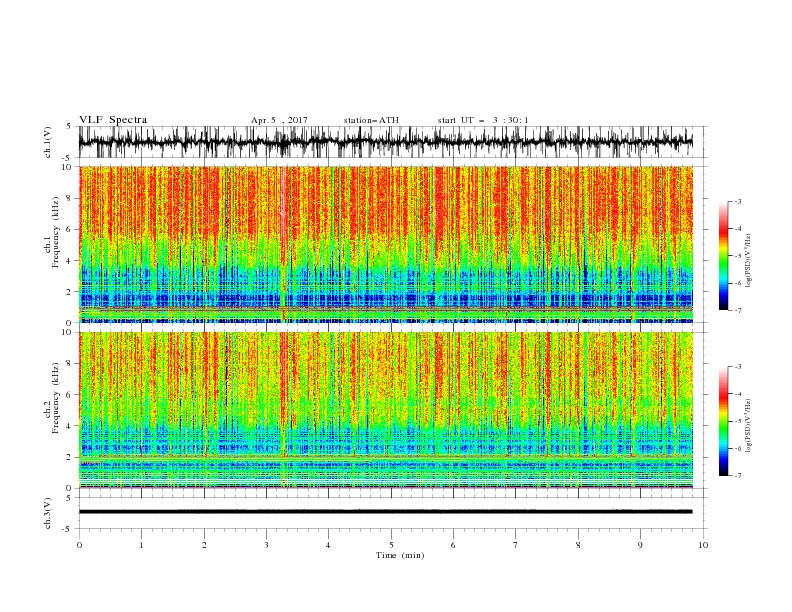The width and height of the screenshot is (792, 612).
Task: Click the ch.2 color bar "log(PSD)(V²/Hz)" label
Action: (x=749, y=425)
